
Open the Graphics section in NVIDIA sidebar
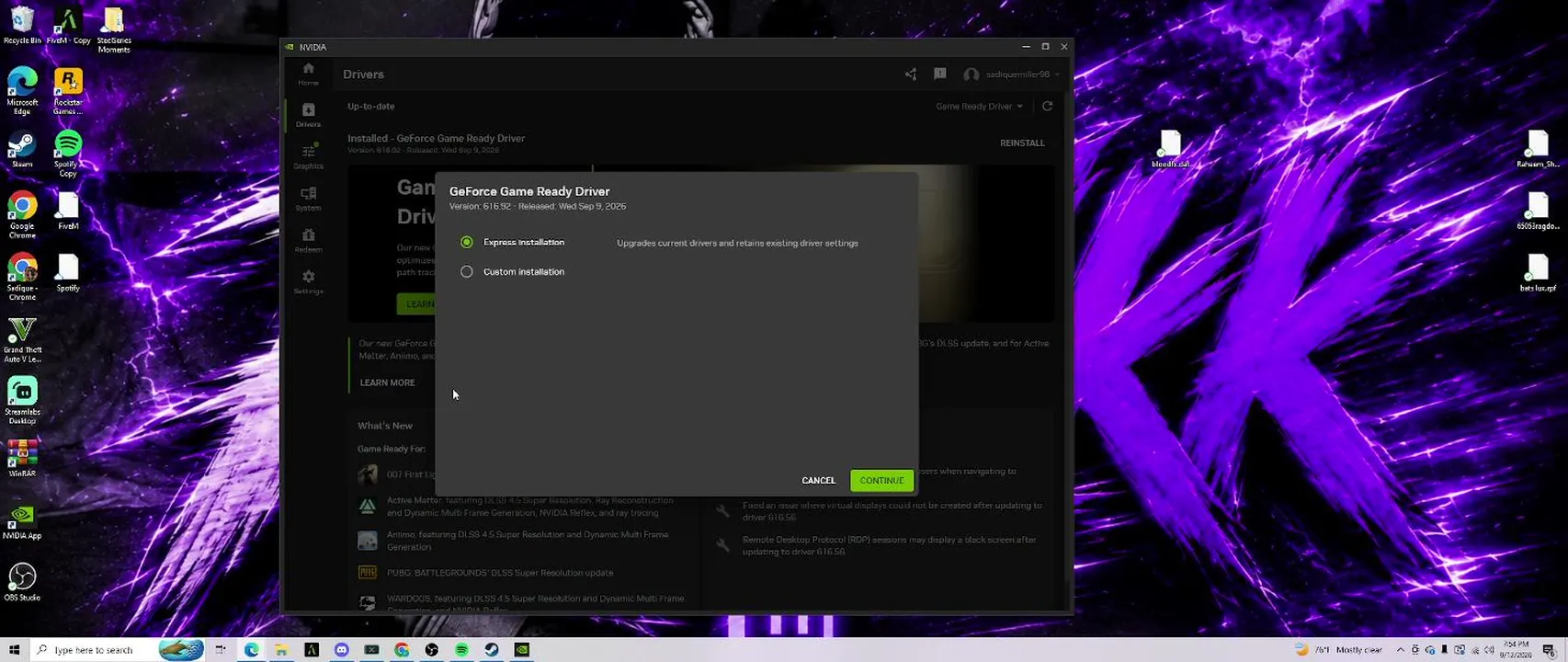(x=308, y=157)
